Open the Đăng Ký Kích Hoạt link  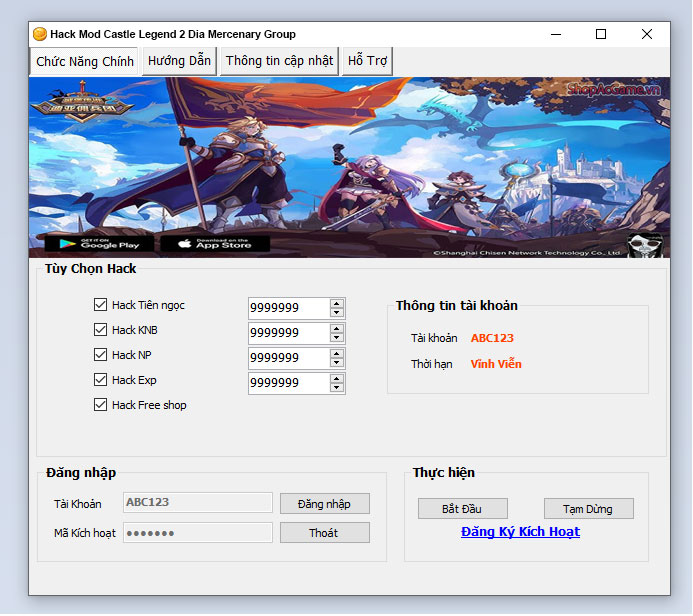(520, 532)
